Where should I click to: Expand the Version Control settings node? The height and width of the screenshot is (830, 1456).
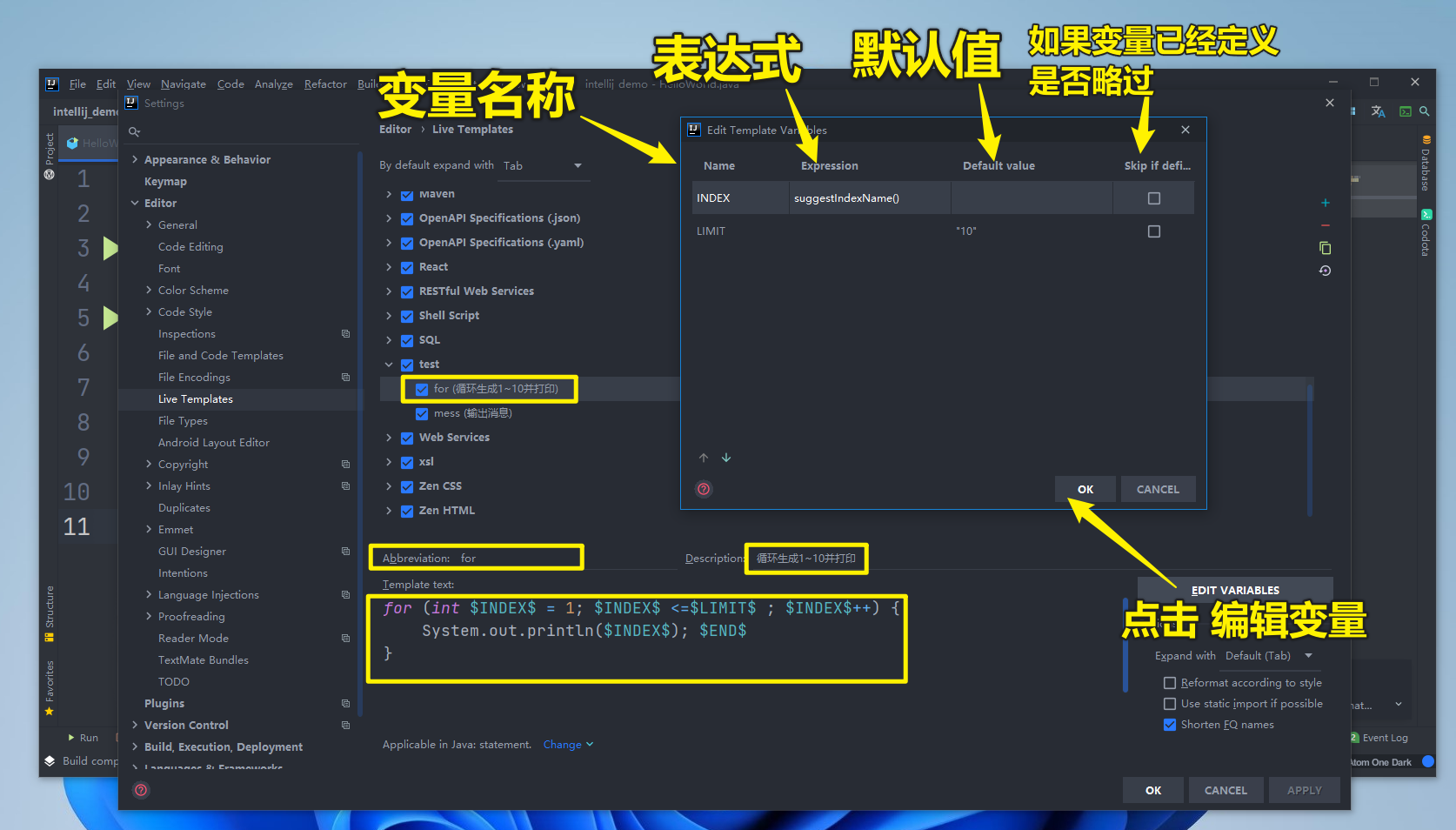click(x=135, y=726)
